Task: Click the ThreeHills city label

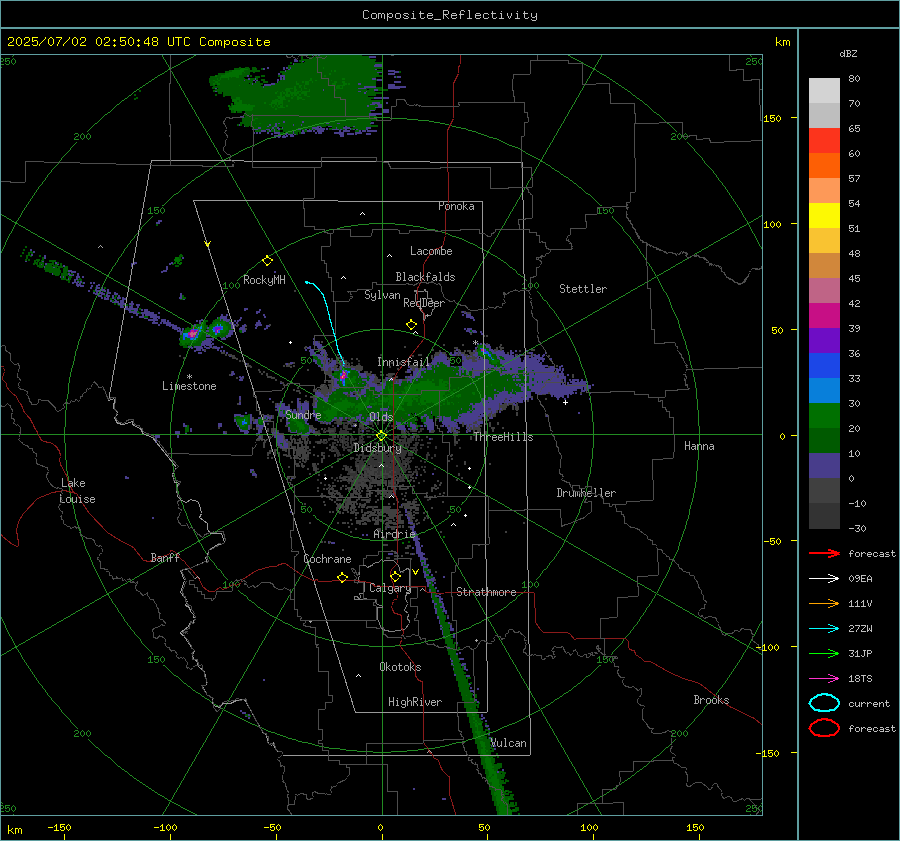Action: [503, 437]
